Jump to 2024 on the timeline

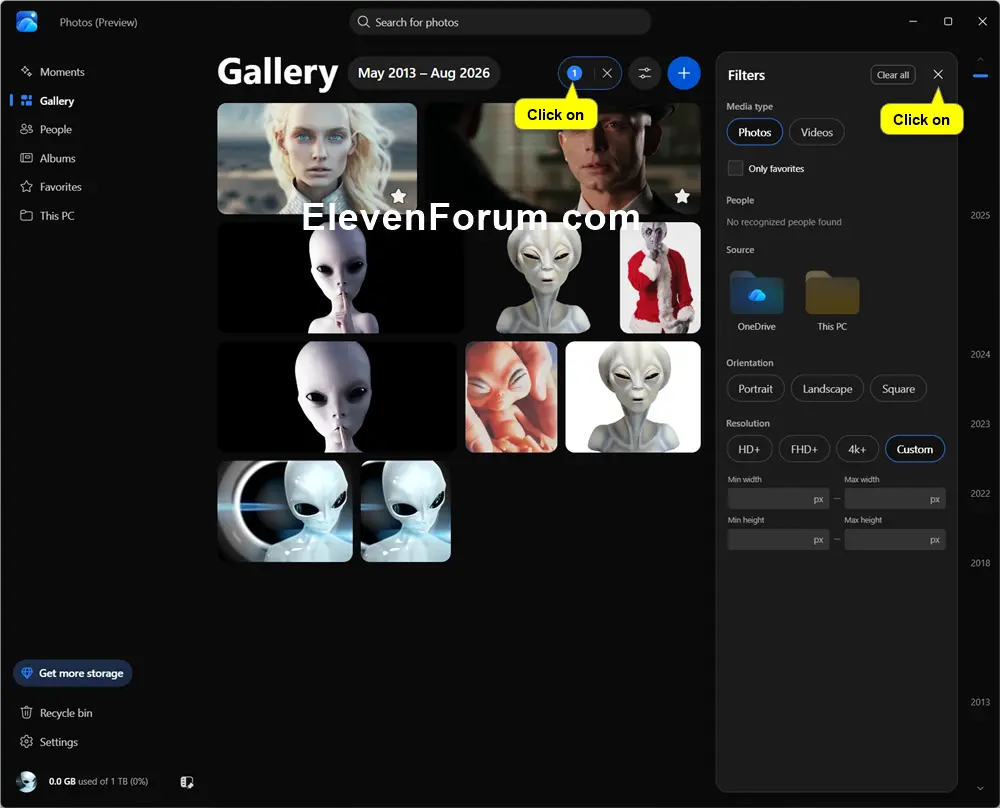pos(980,354)
